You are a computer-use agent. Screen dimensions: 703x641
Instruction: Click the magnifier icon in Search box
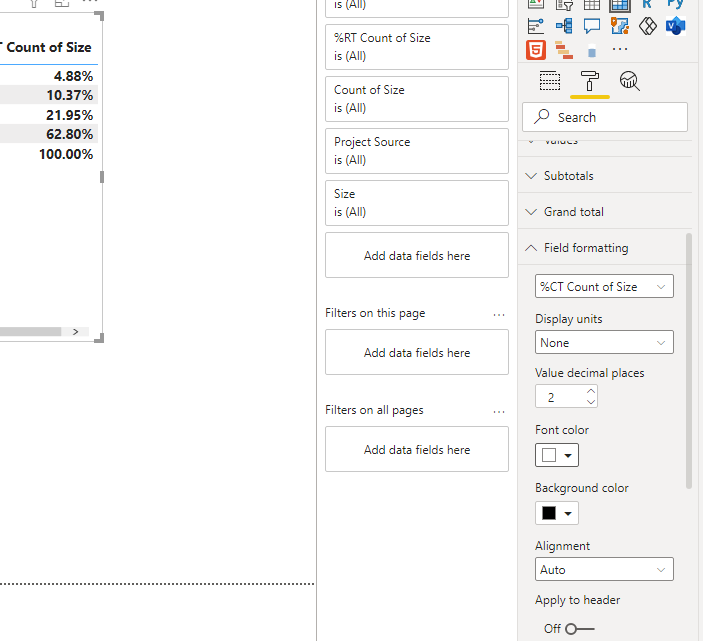(542, 117)
